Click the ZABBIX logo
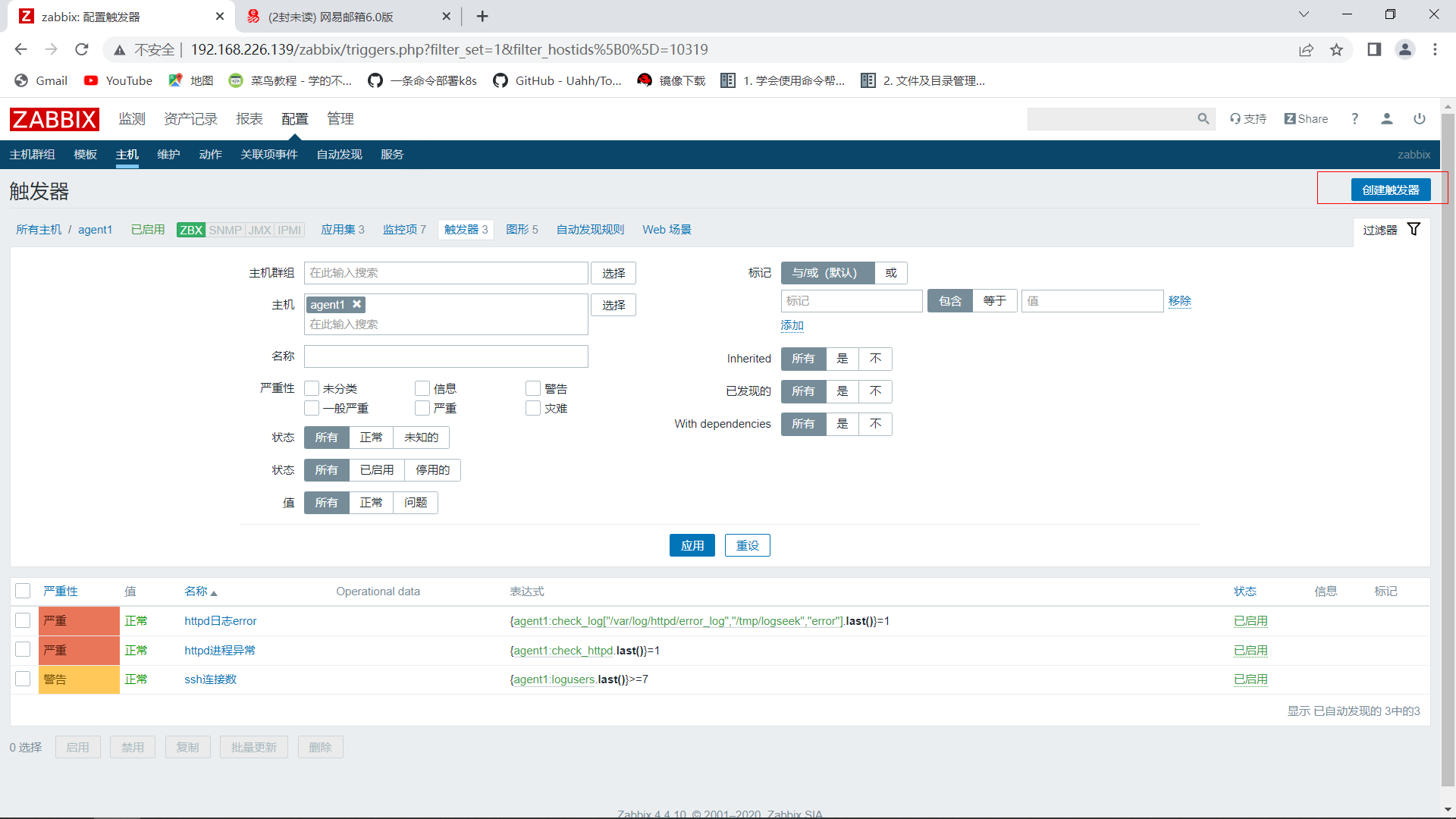Image resolution: width=1456 pixels, height=819 pixels. point(54,119)
